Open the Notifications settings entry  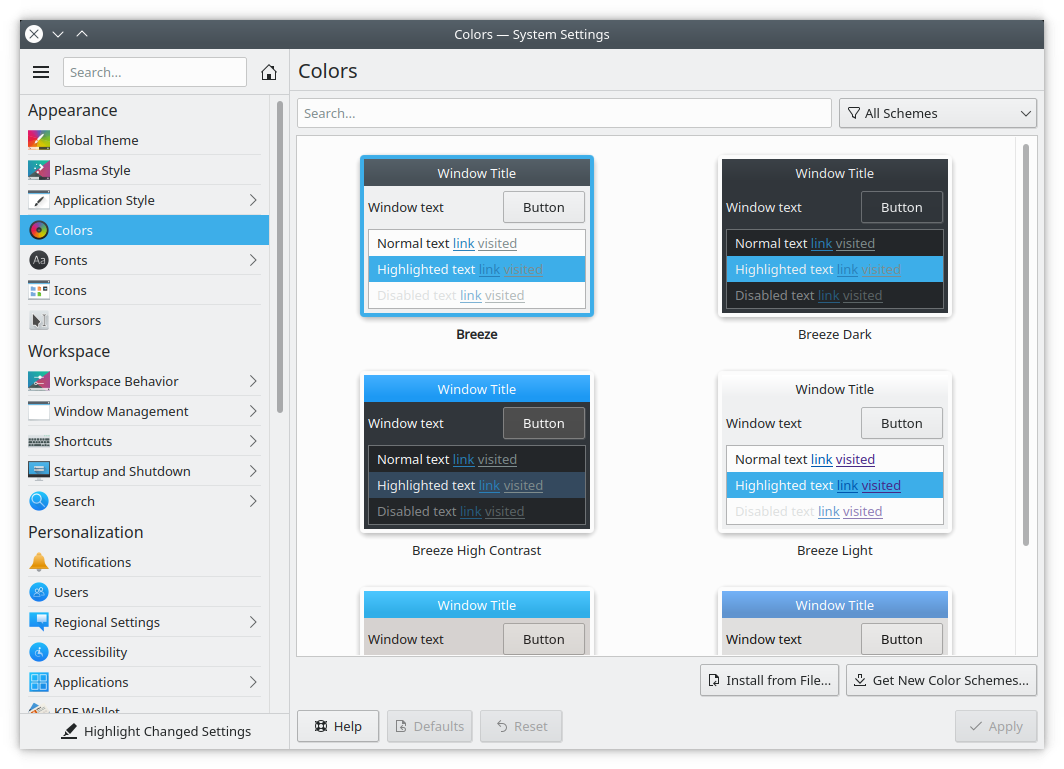point(145,562)
